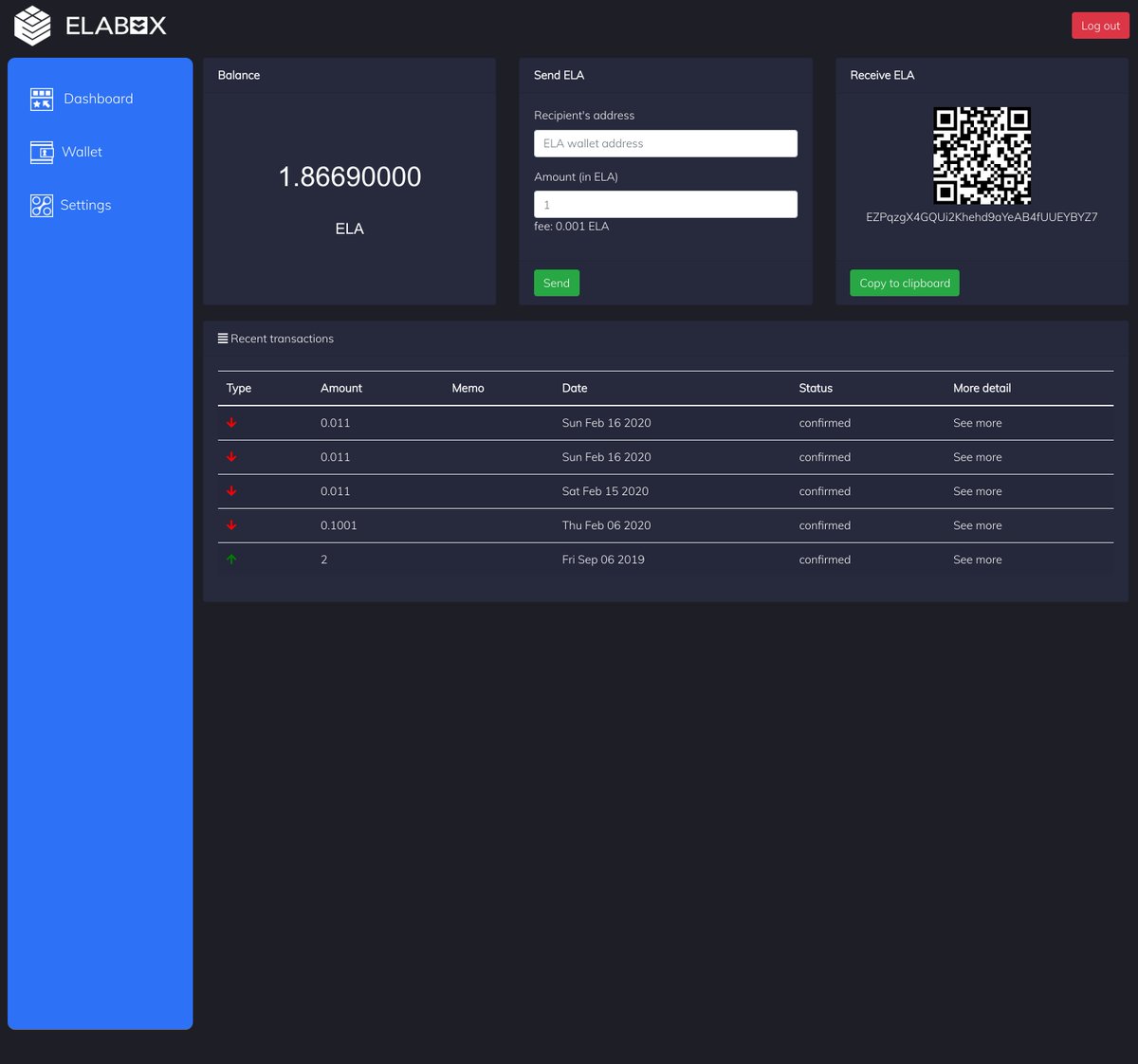Click the red sent arrow on the first transaction

pyautogui.click(x=231, y=422)
